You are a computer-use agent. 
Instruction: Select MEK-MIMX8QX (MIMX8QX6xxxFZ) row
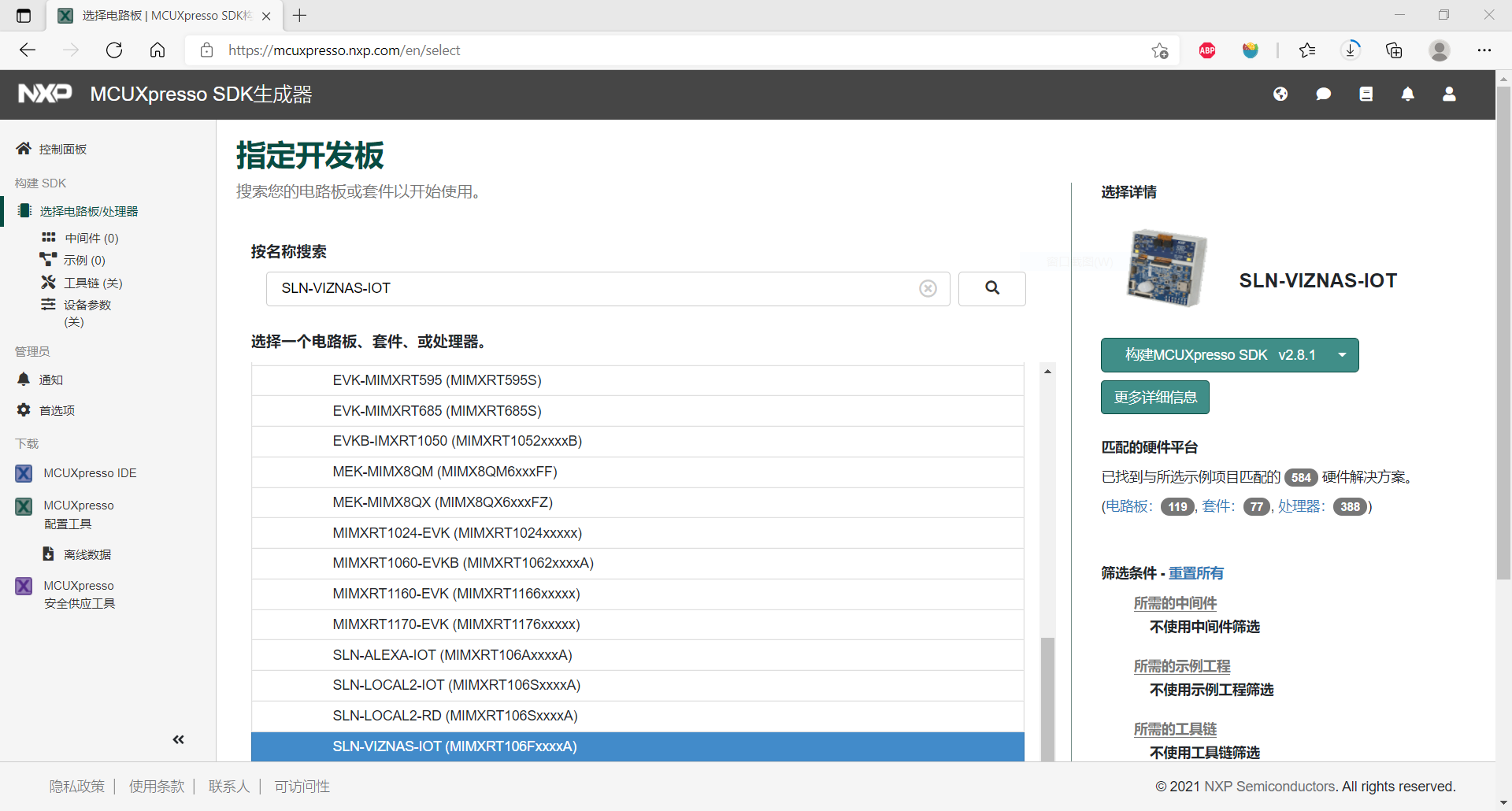point(638,502)
